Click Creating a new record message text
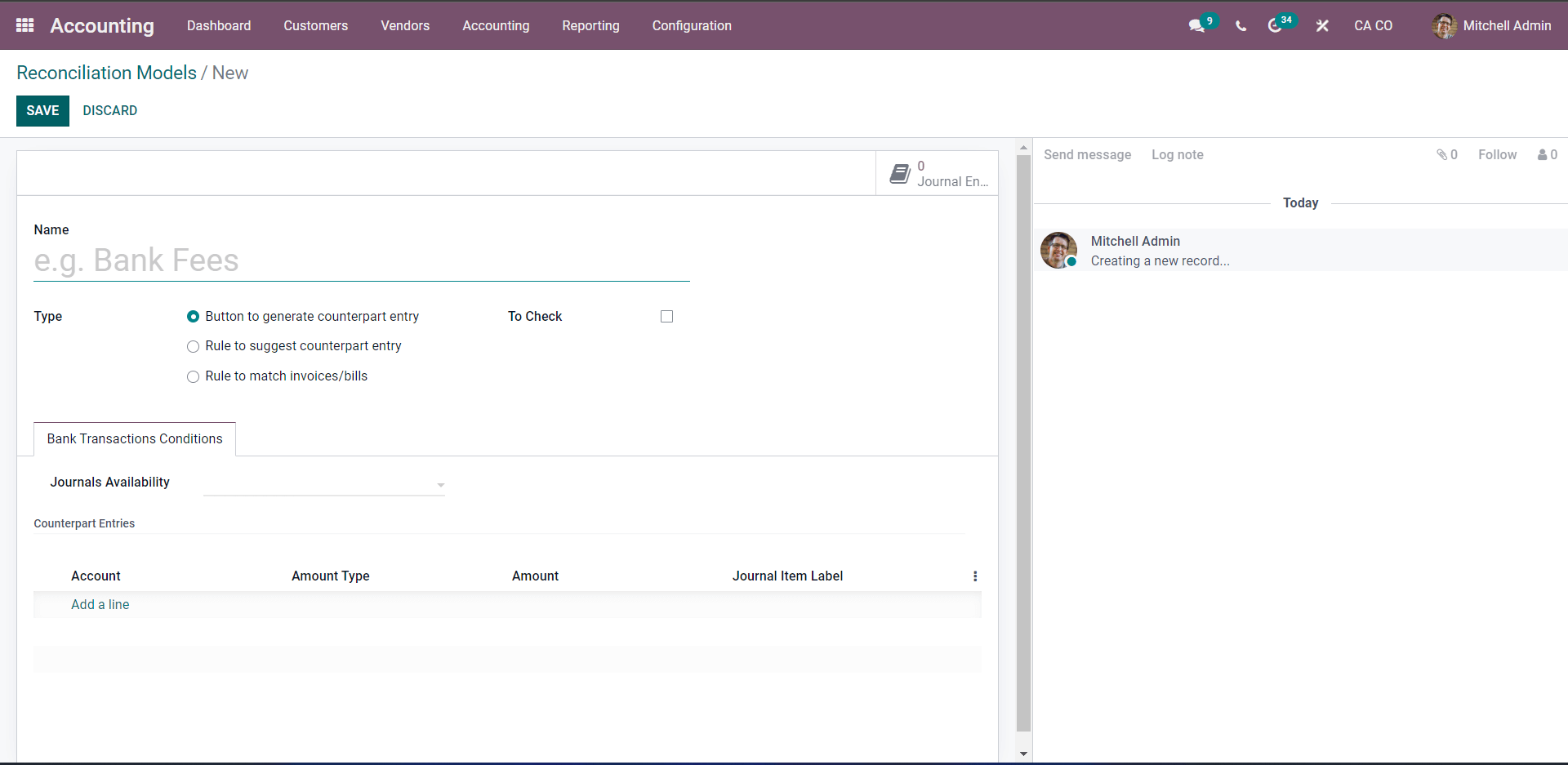 coord(1160,261)
